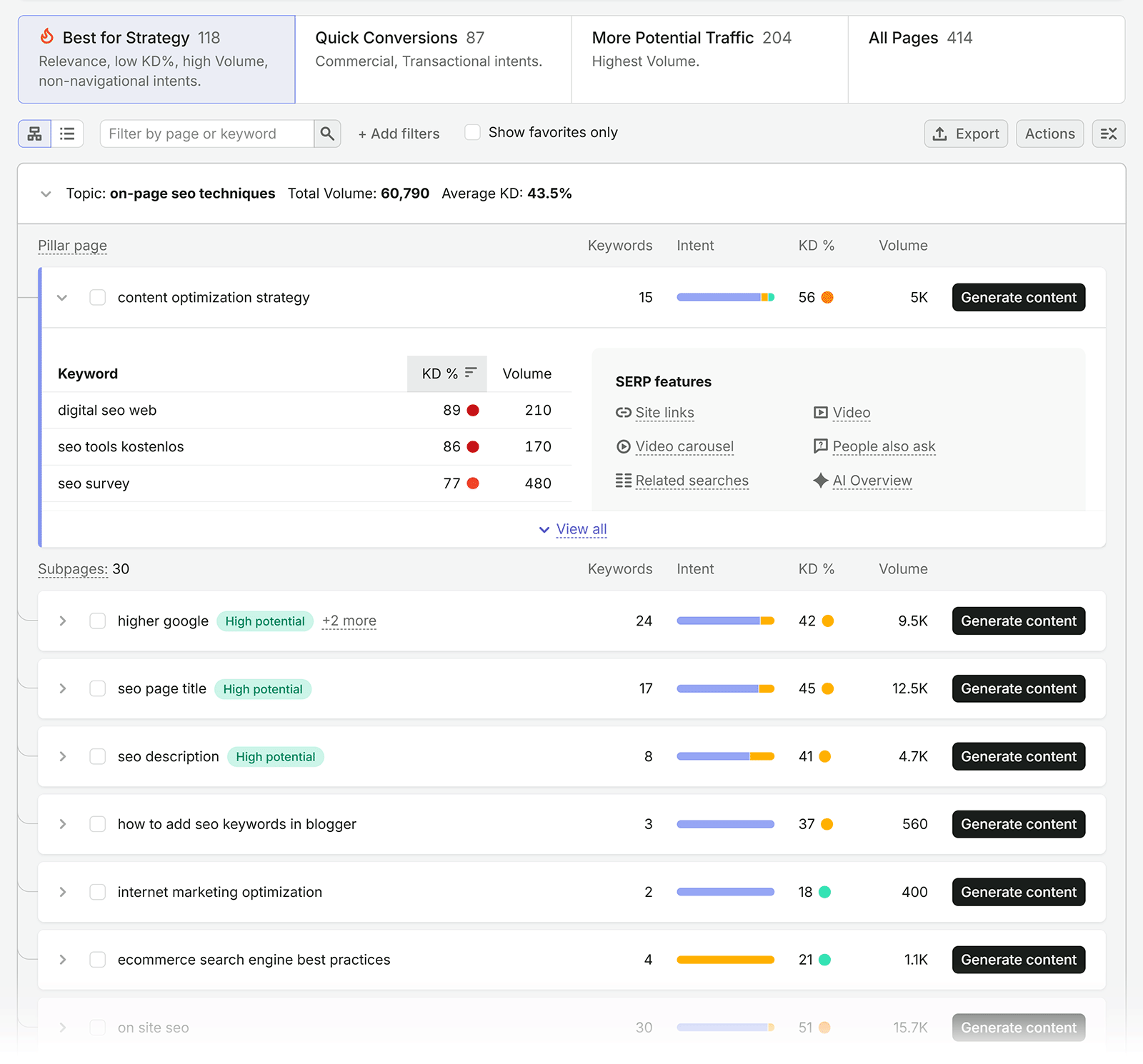Viewport: 1143px width, 1064px height.
Task: Expand how to add seo keywords in blogger
Action: (63, 824)
